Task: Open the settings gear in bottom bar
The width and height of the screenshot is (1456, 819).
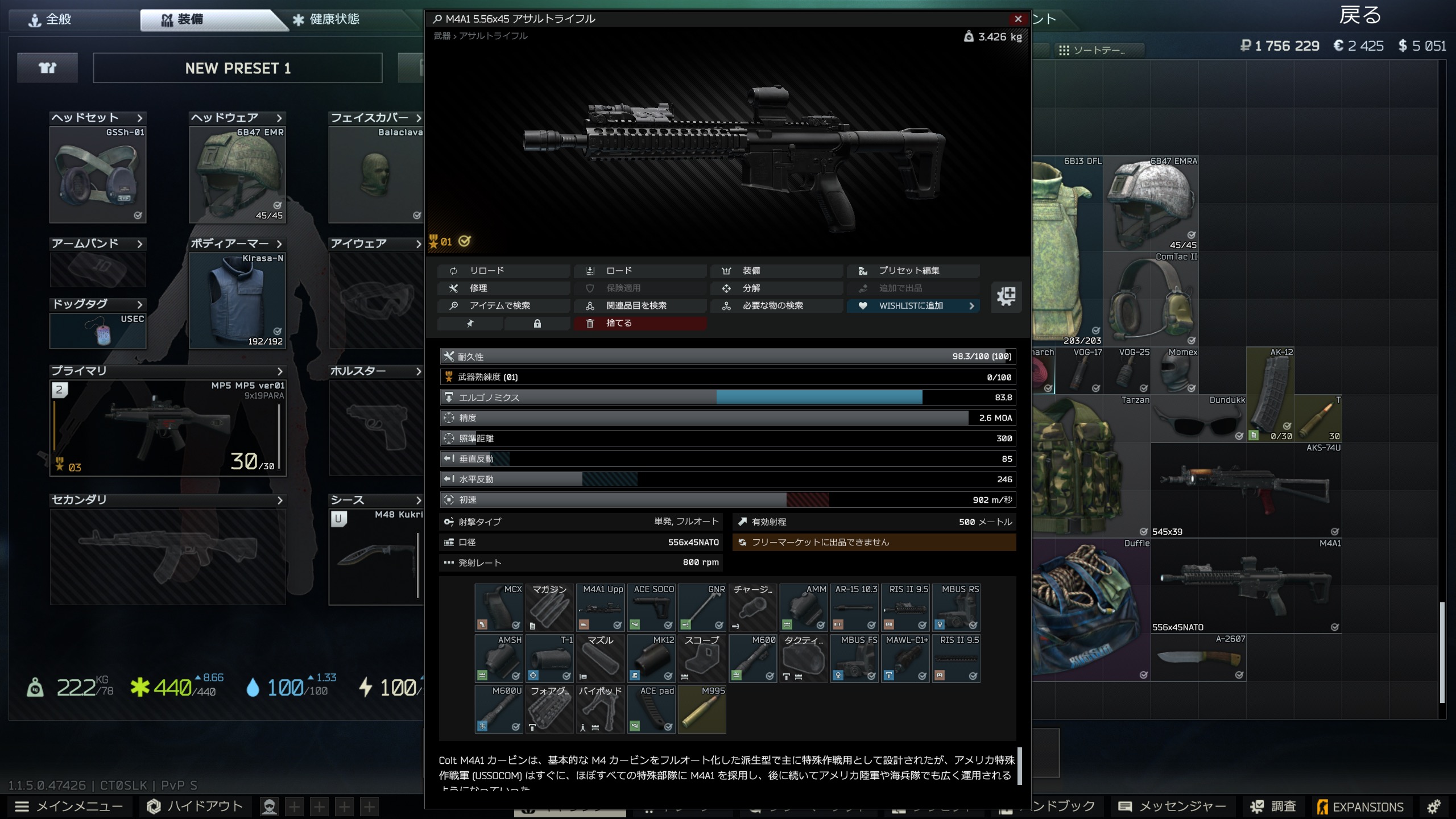Action: 1434,806
